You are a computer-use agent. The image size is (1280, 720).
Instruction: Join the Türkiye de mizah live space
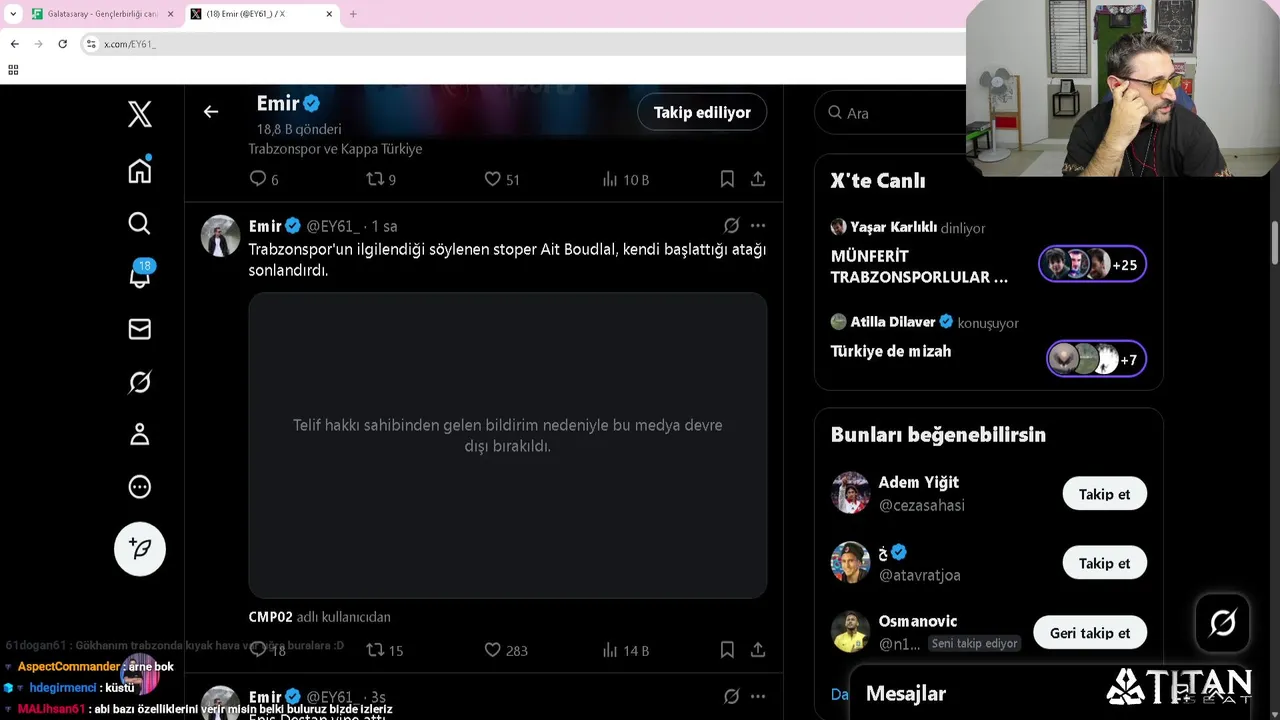pos(891,351)
